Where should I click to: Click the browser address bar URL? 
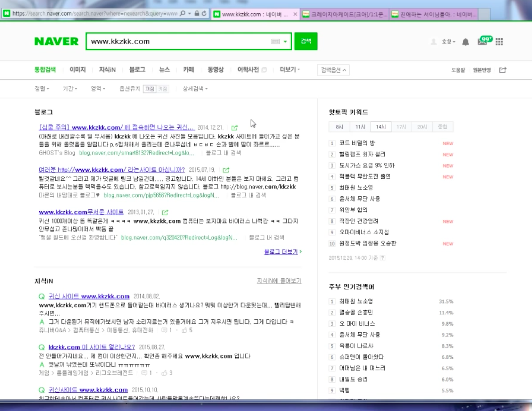coord(95,14)
